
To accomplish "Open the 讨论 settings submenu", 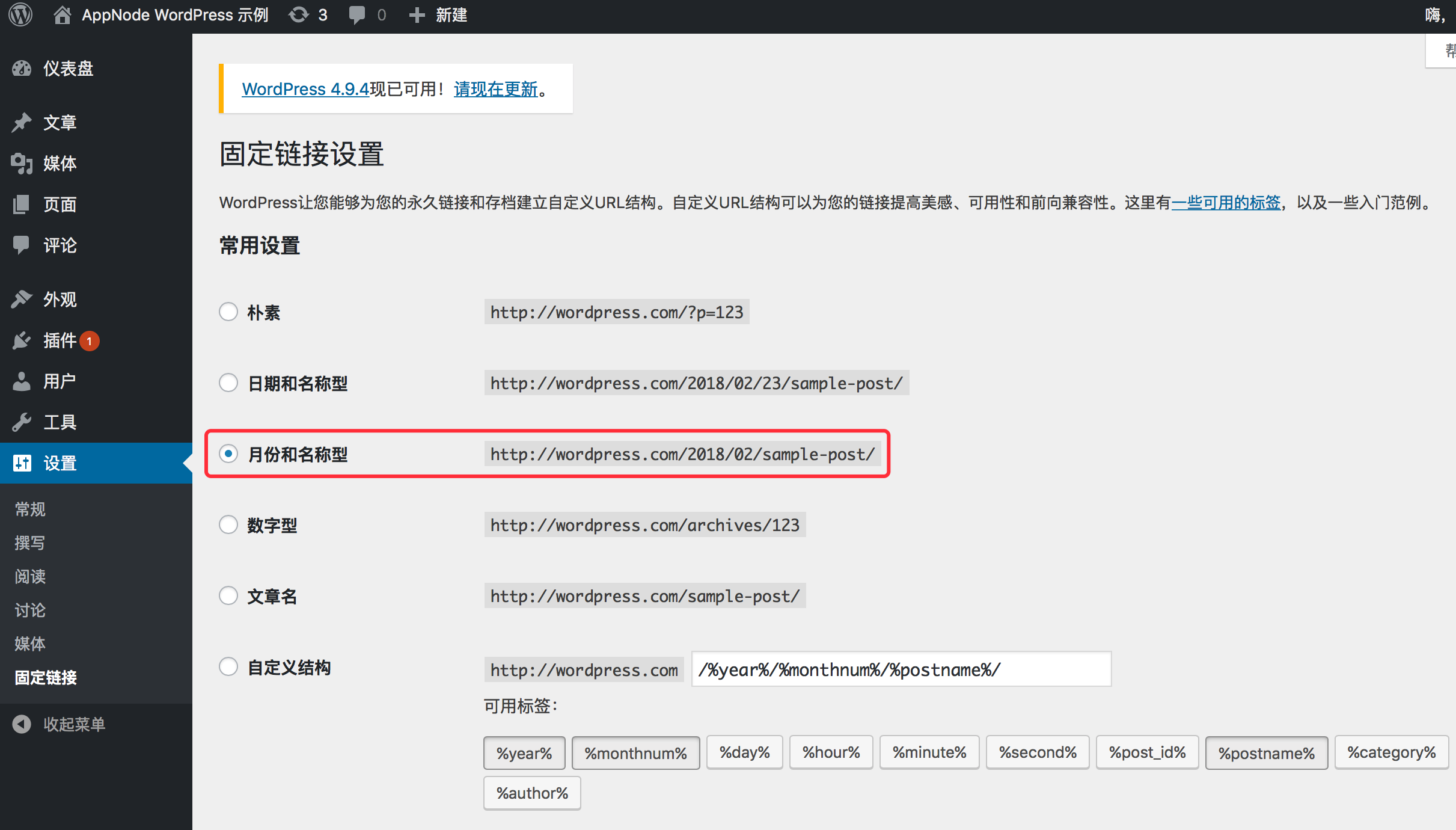I will pyautogui.click(x=30, y=610).
